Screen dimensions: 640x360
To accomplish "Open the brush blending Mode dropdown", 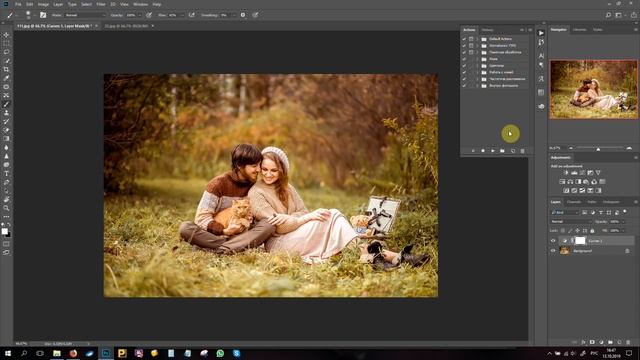I will 84,15.
